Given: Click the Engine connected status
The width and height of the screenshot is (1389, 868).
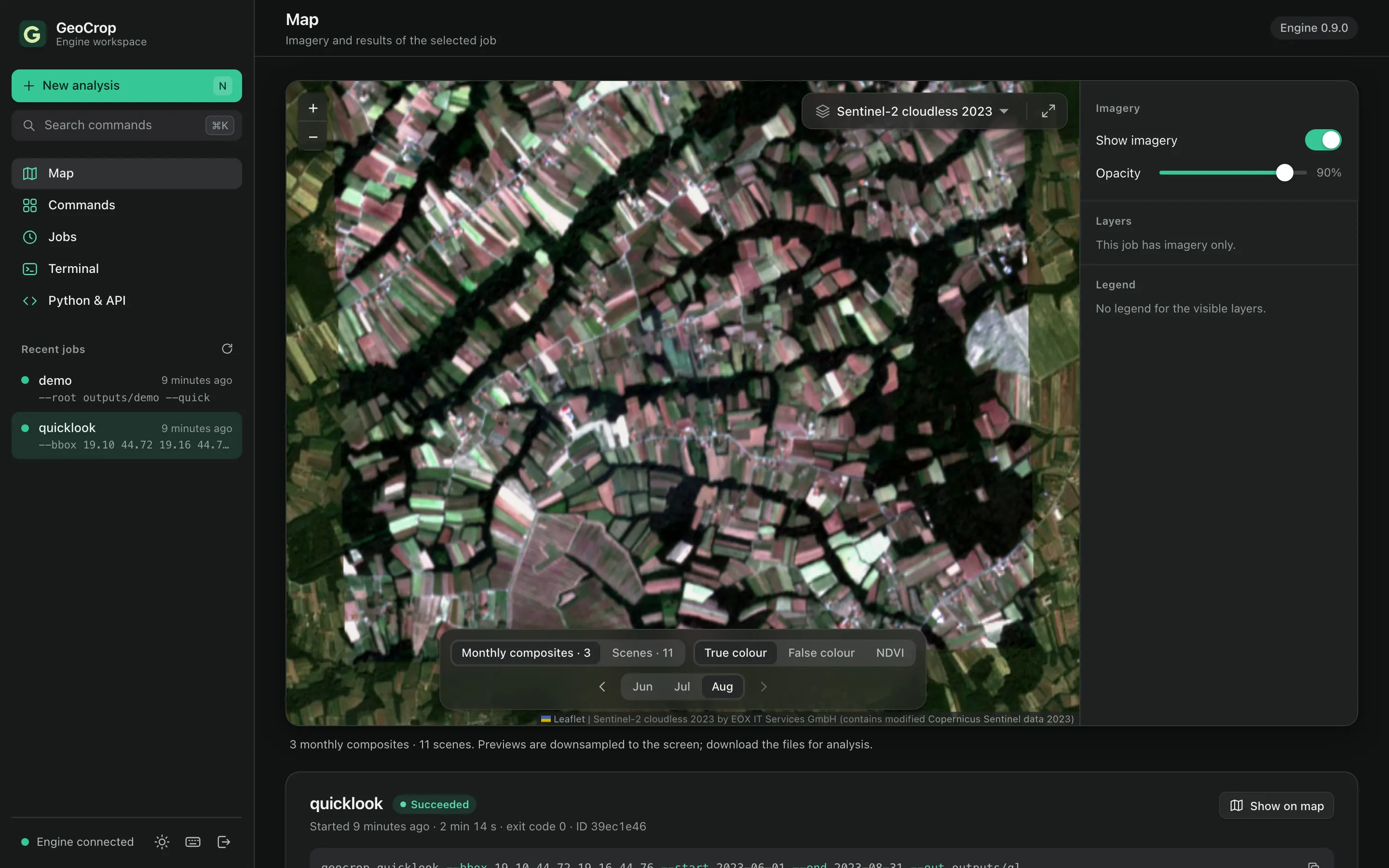Looking at the screenshot, I should click(78, 841).
